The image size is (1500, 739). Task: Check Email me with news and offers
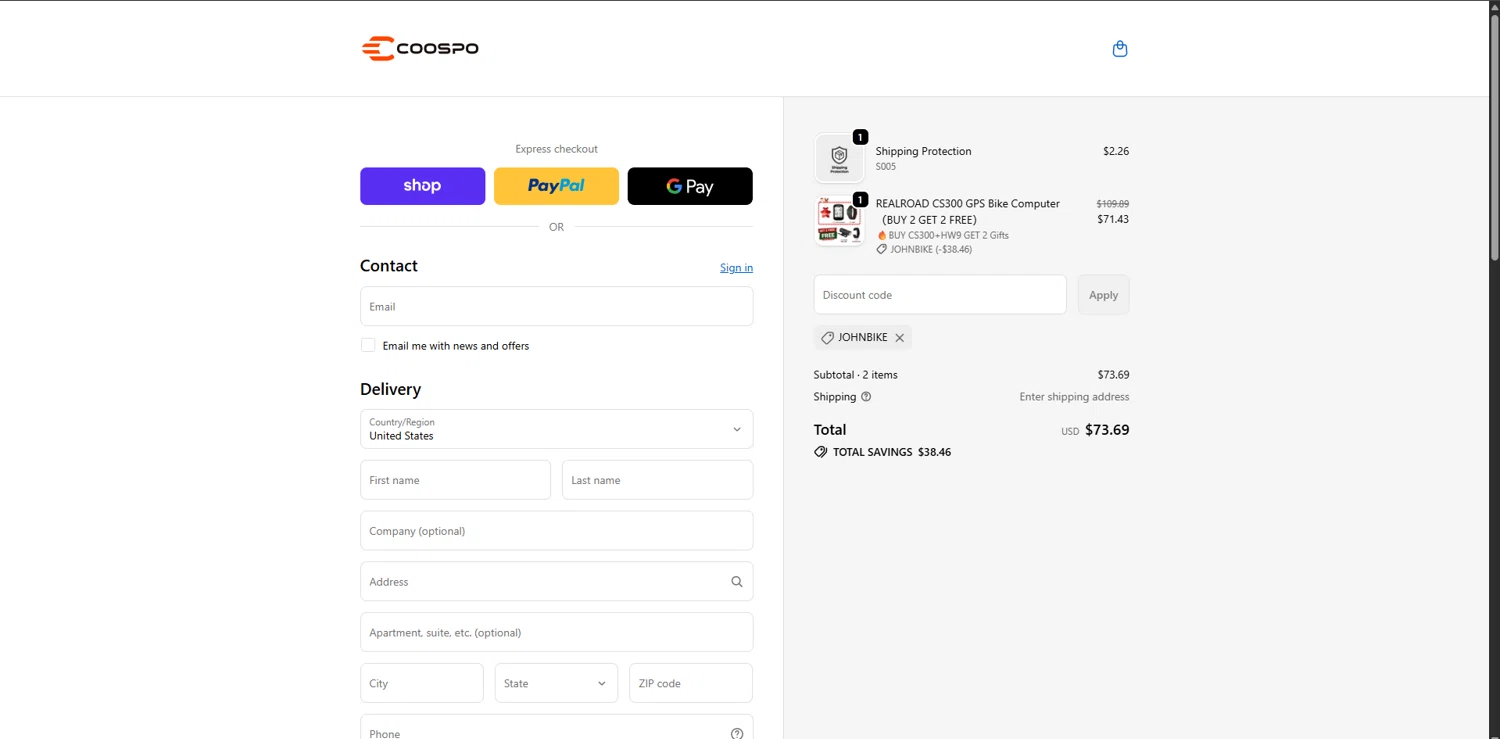pyautogui.click(x=368, y=345)
